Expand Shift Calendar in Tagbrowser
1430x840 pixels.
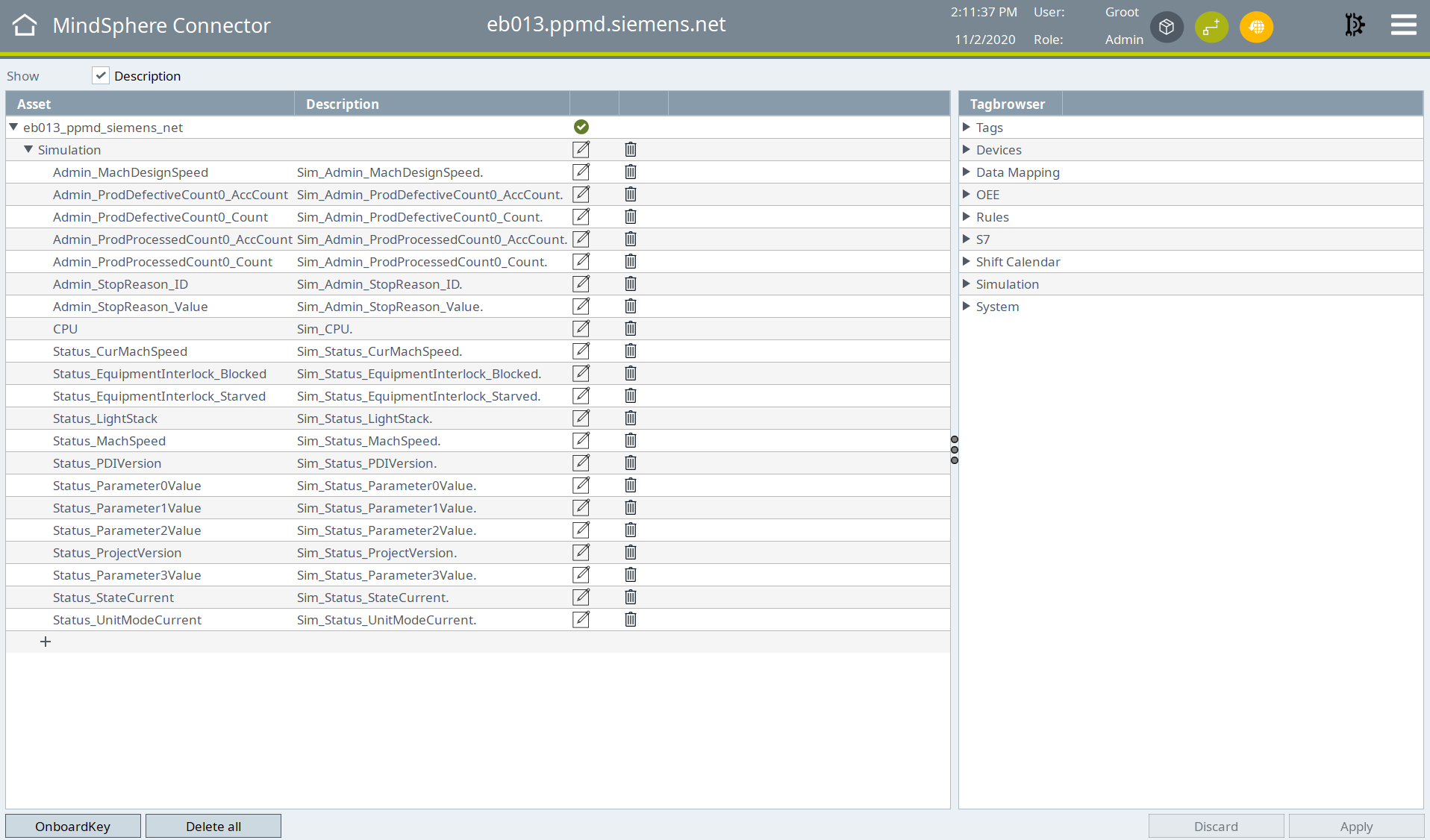967,262
